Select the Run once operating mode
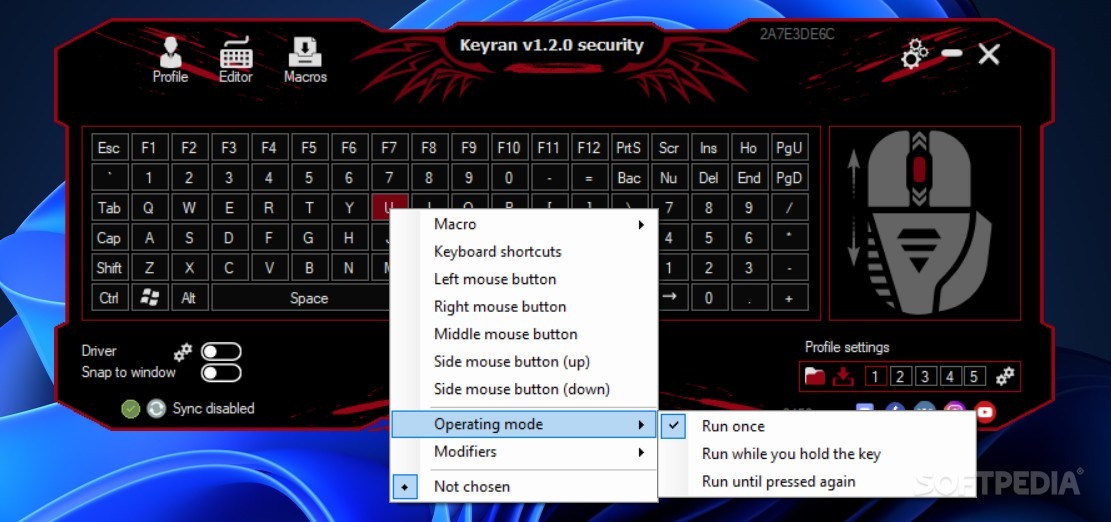Screen dimensions: 1111x522 816,426
